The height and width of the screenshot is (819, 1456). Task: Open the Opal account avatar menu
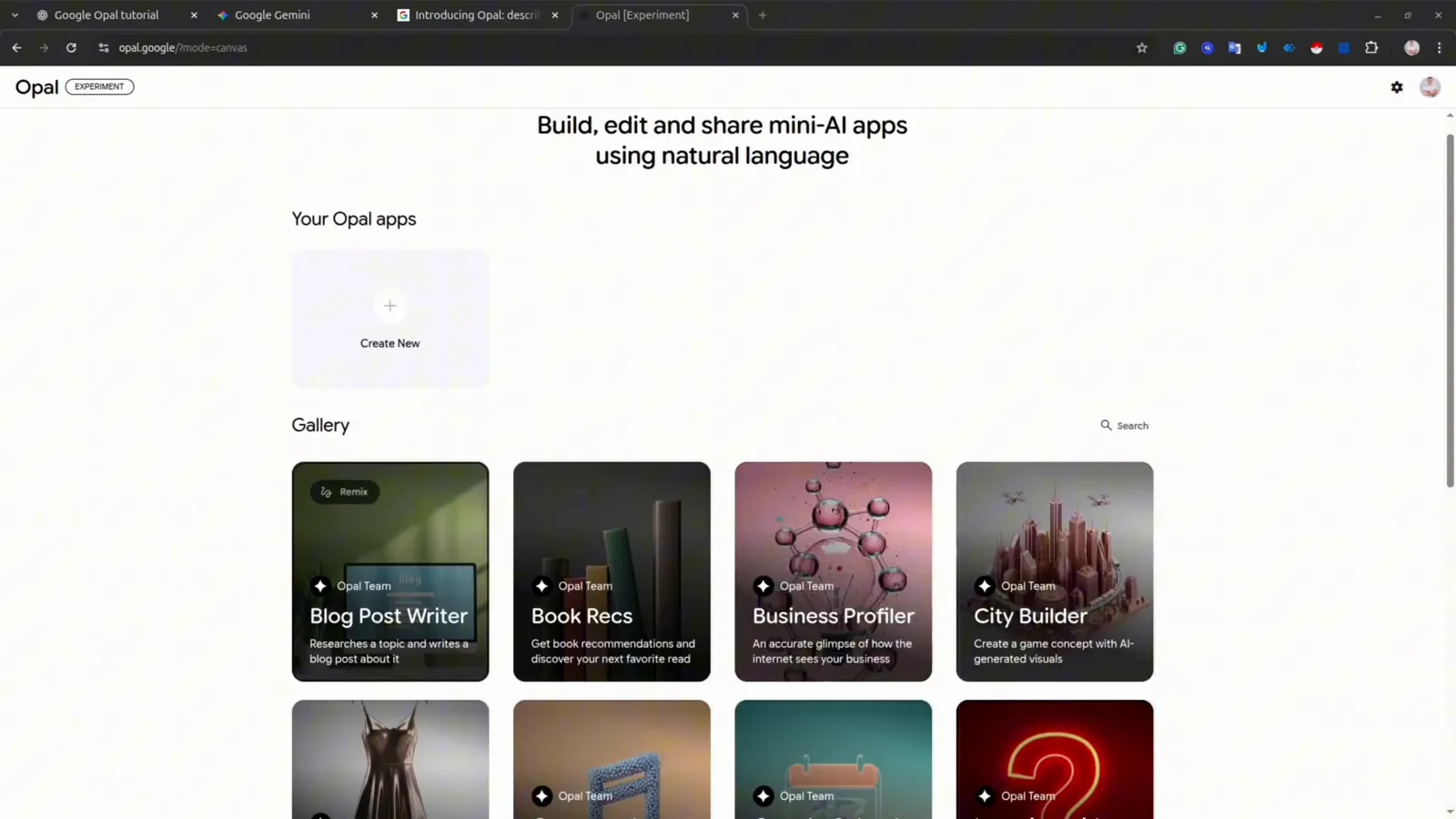[x=1430, y=87]
